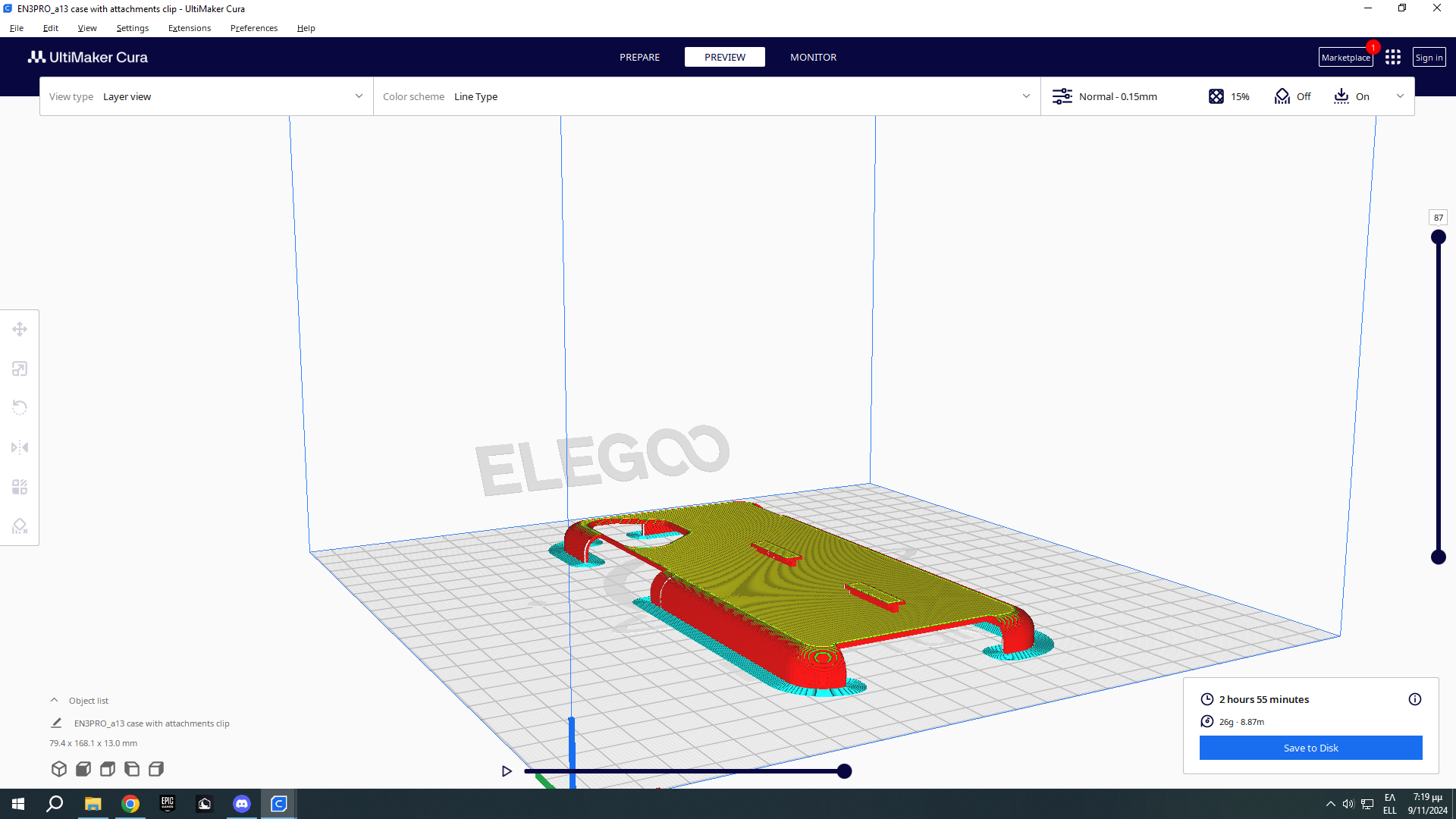Viewport: 1456px width, 819px height.
Task: Open the Extensions menu
Action: click(190, 28)
